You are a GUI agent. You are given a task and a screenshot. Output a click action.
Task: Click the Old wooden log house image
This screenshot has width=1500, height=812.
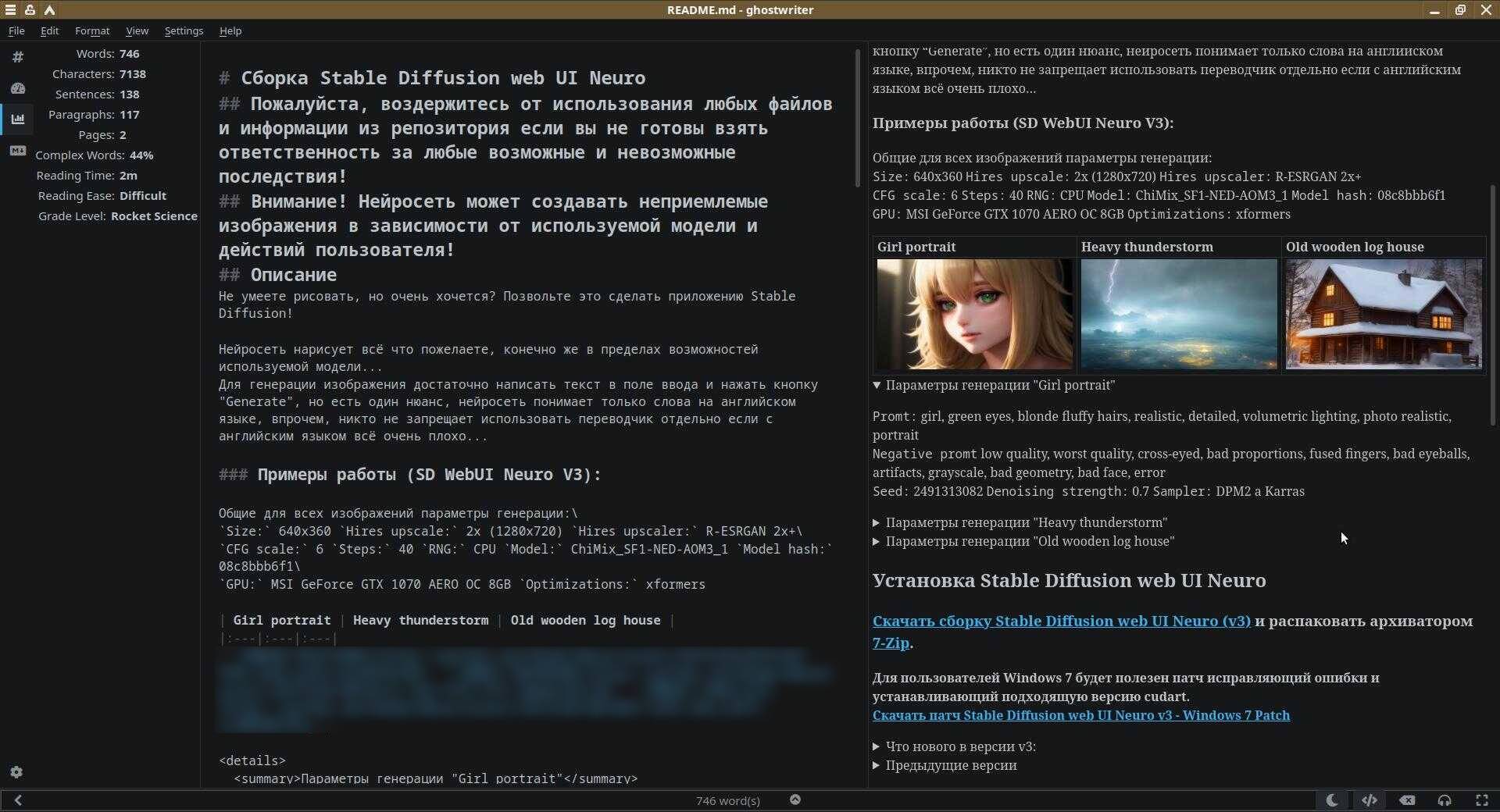pos(1384,314)
